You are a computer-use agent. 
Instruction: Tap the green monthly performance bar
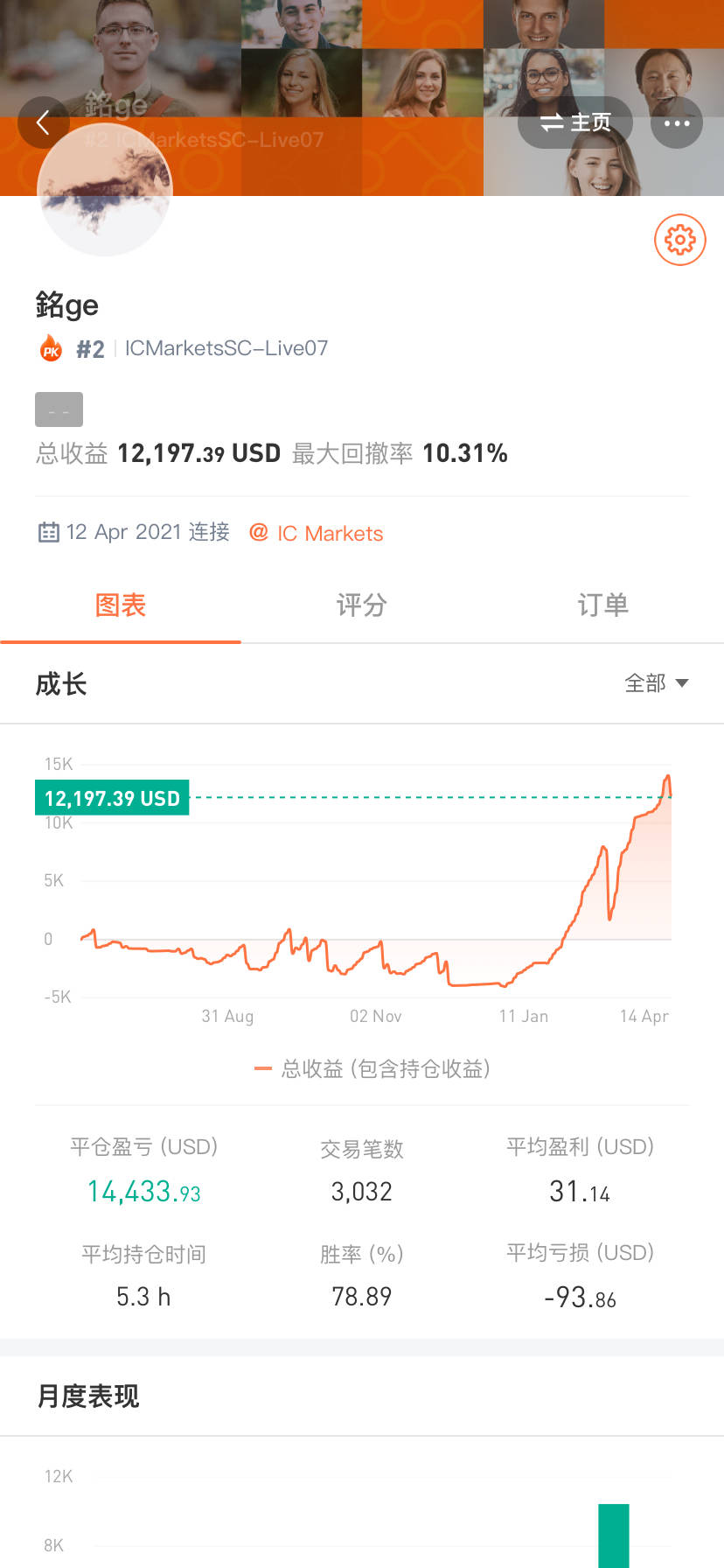coord(614,1536)
